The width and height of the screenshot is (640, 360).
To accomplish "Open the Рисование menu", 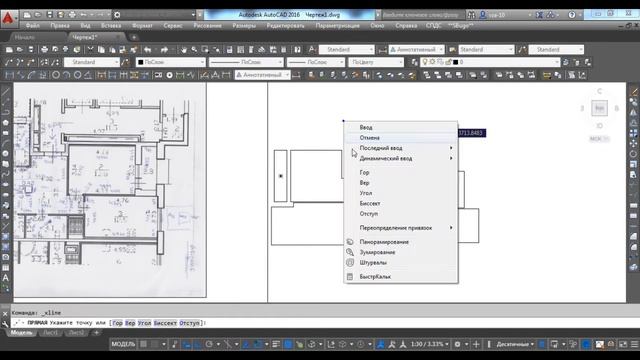I will tap(207, 26).
